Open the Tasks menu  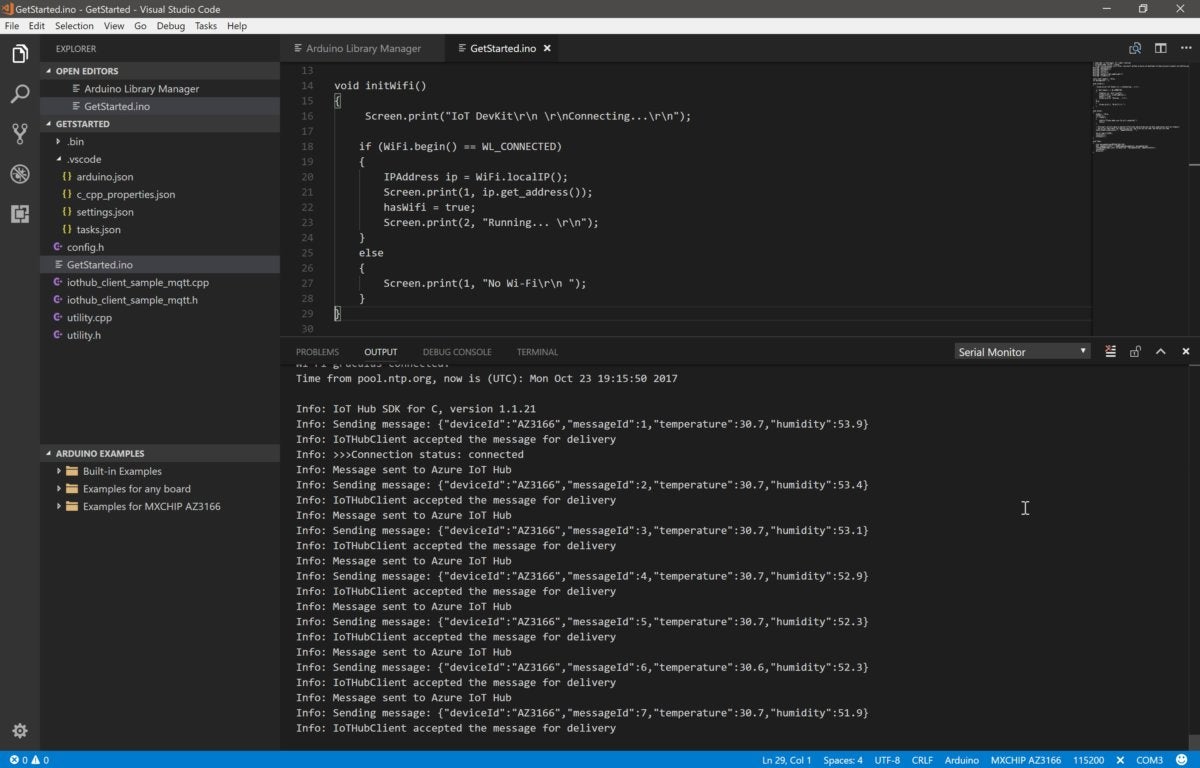pos(206,26)
